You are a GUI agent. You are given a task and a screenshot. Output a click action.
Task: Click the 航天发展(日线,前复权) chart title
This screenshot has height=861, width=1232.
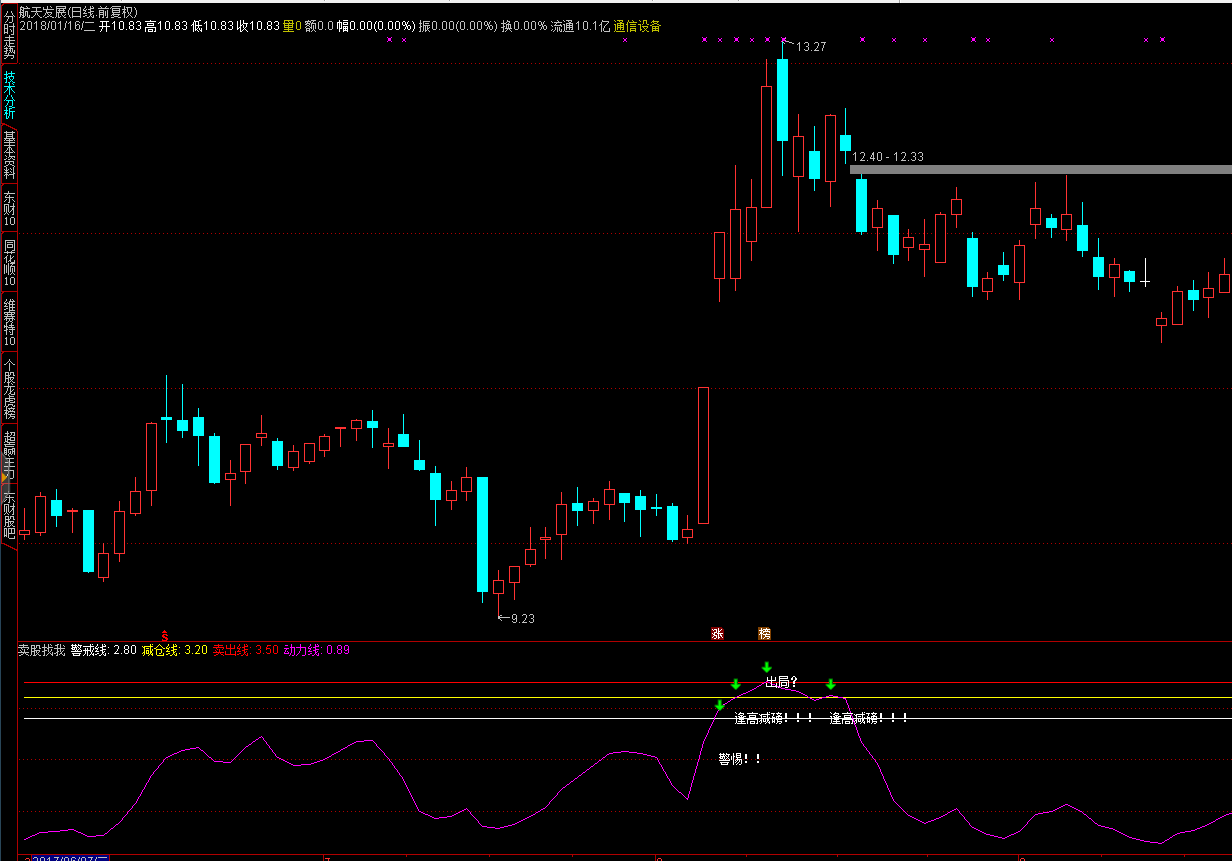click(78, 12)
